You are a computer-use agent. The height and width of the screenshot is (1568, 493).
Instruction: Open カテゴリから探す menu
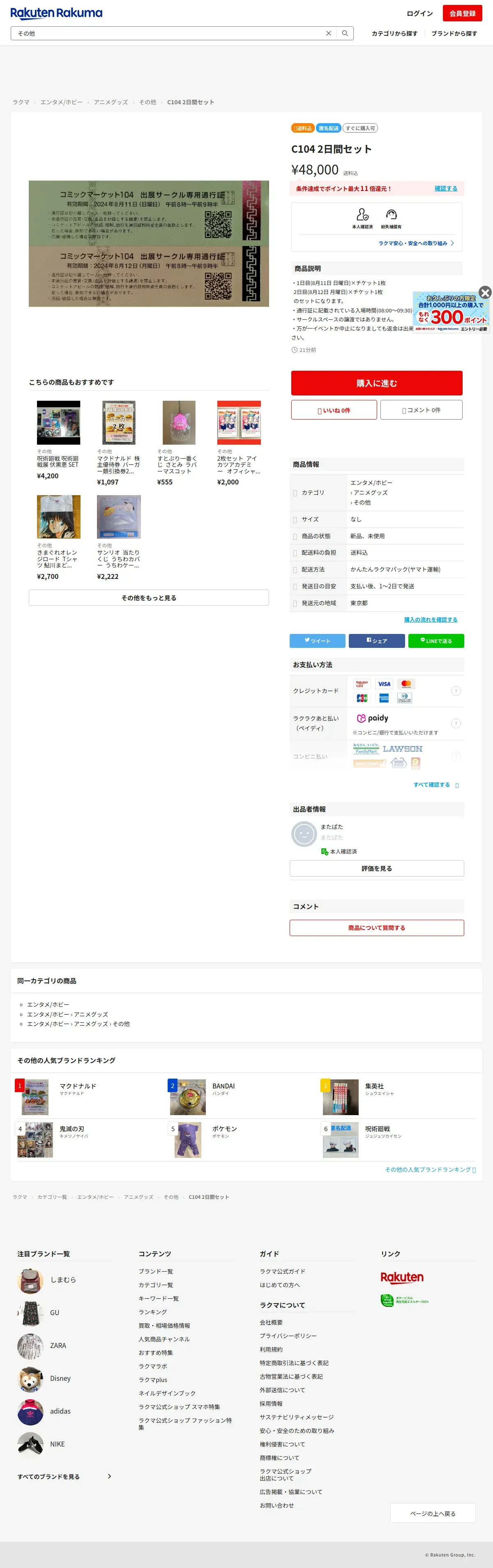point(394,34)
